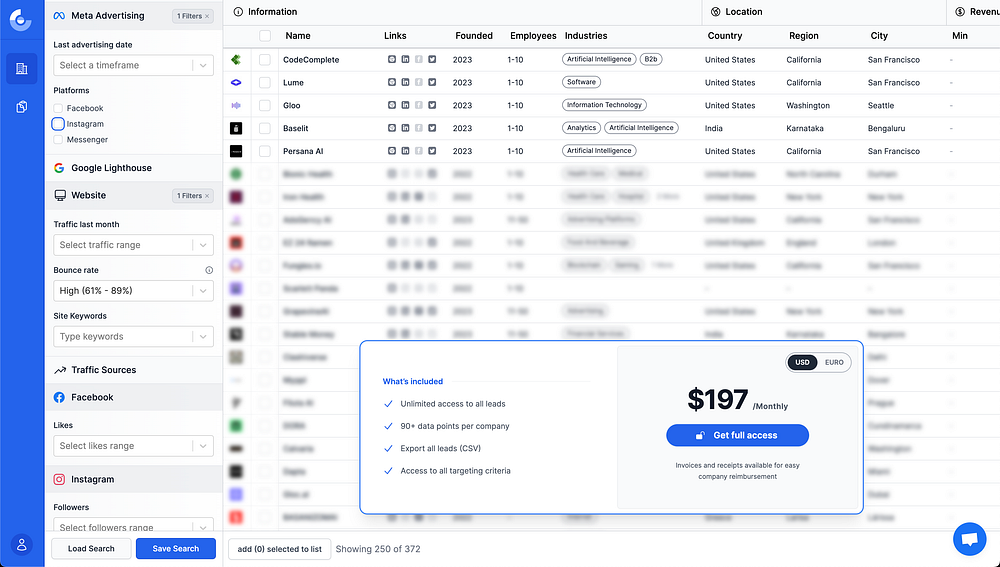1000x567 pixels.
Task: Open Baselit's LinkedIn icon
Action: pos(405,128)
